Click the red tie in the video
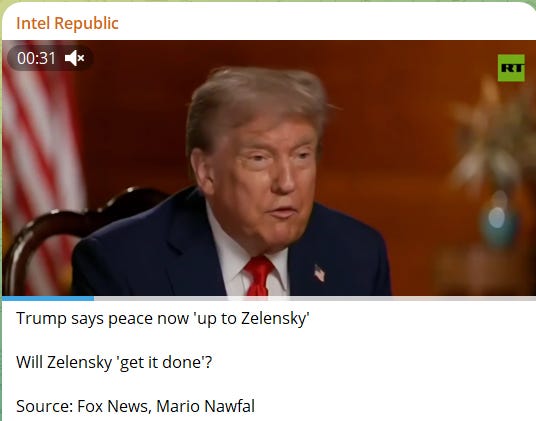The image size is (536, 421). click(259, 276)
